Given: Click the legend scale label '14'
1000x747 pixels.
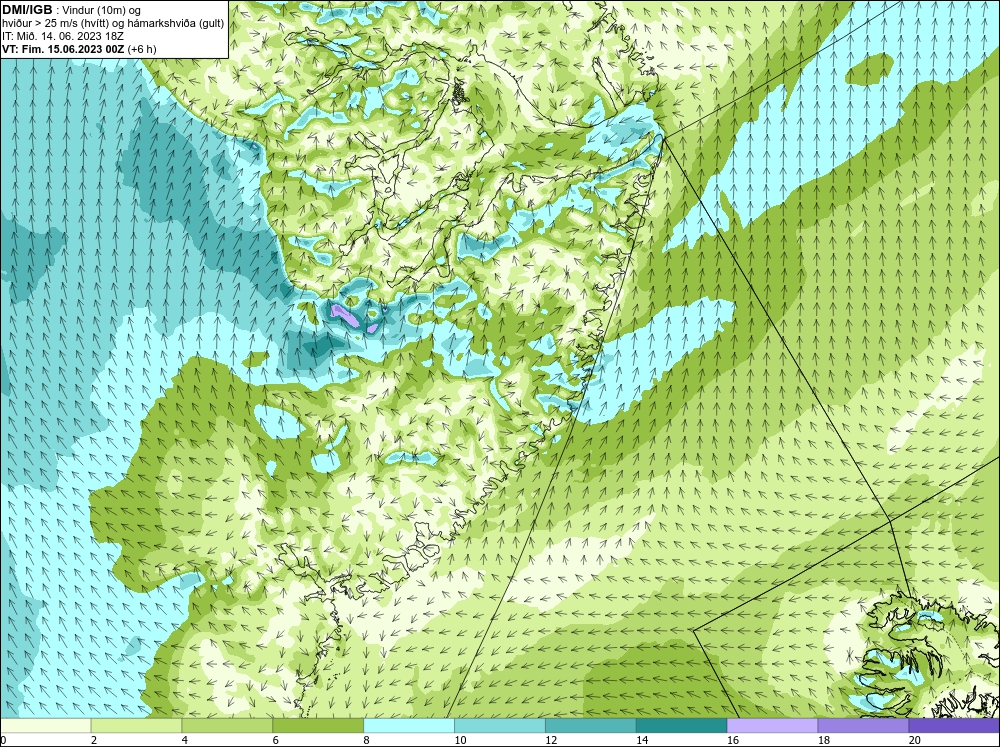Looking at the screenshot, I should [x=642, y=740].
